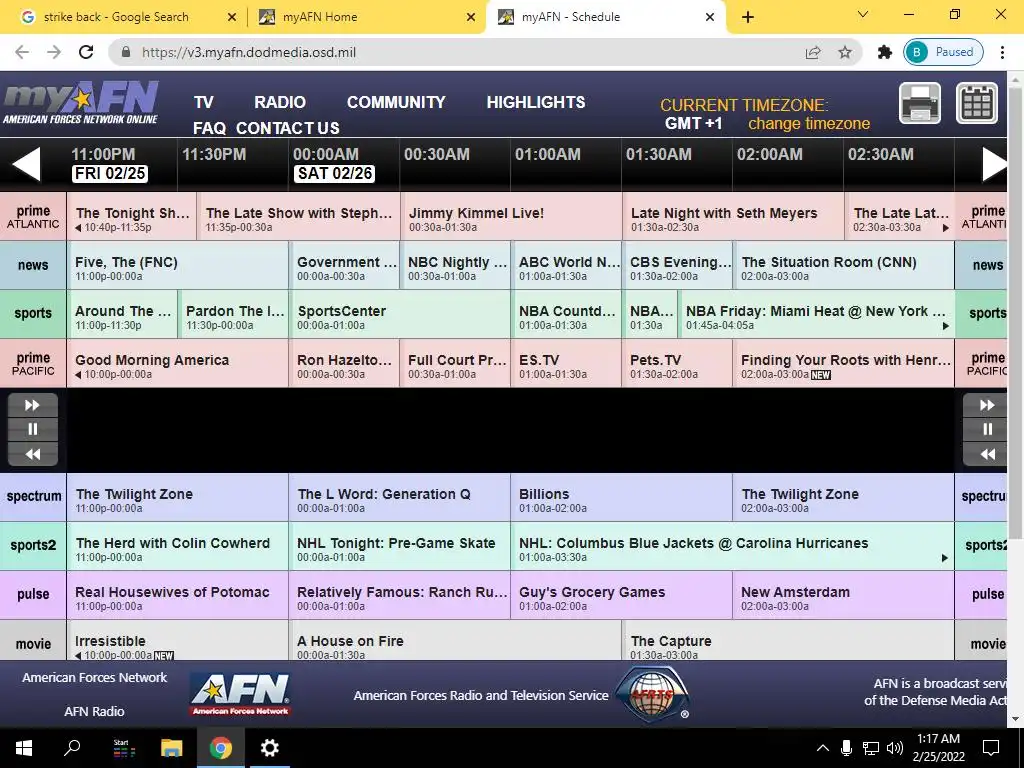Screen dimensions: 1024x768
Task: Open the New Amsterdam listing
Action: pyautogui.click(x=844, y=595)
